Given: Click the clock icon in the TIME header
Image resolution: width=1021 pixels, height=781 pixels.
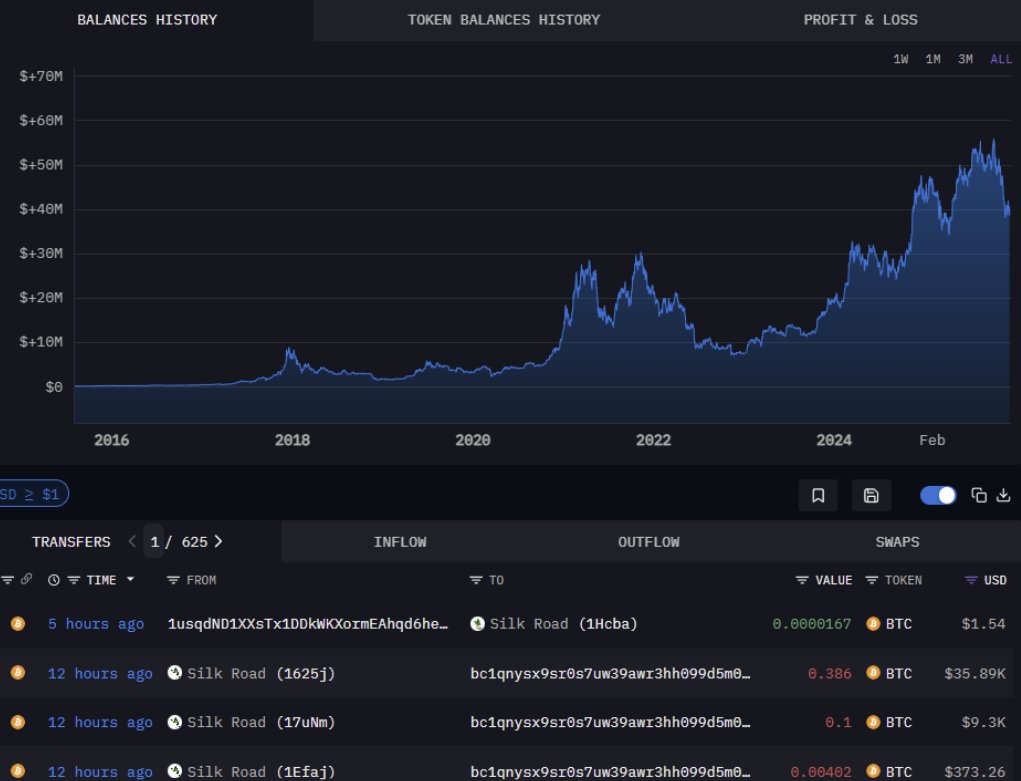Looking at the screenshot, I should coord(53,580).
